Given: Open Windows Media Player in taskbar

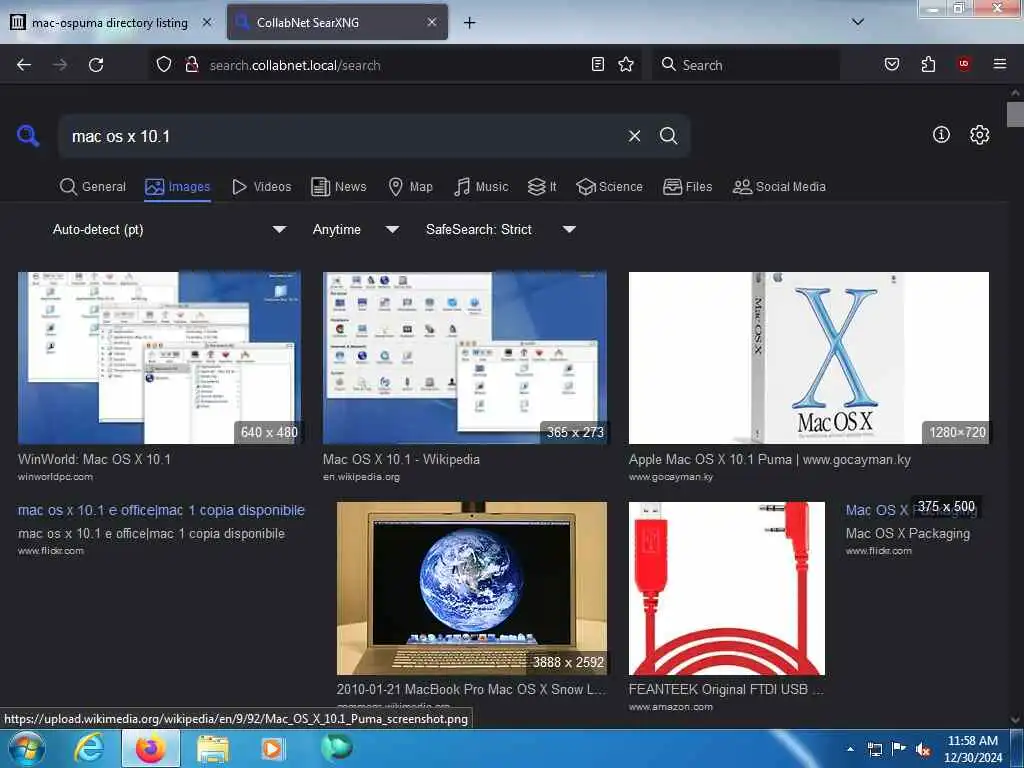Looking at the screenshot, I should tap(272, 749).
